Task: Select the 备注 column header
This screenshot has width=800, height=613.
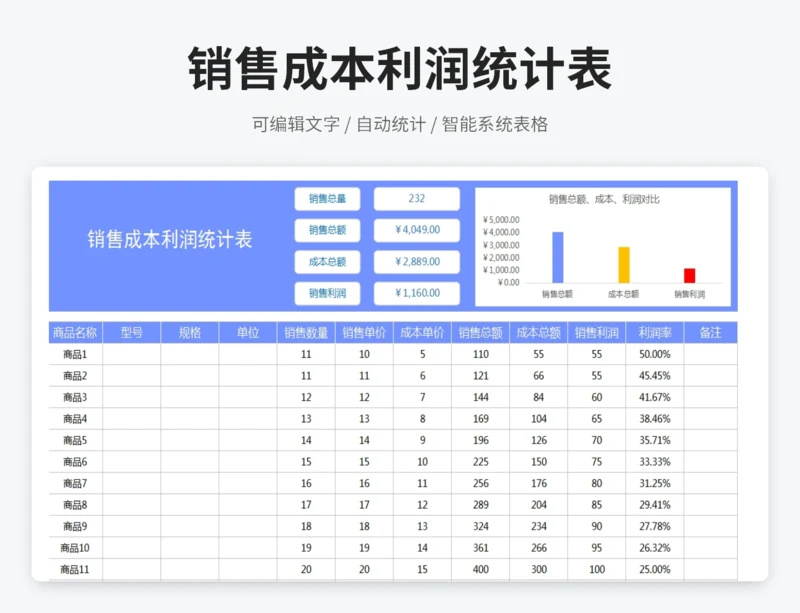Action: pos(711,333)
